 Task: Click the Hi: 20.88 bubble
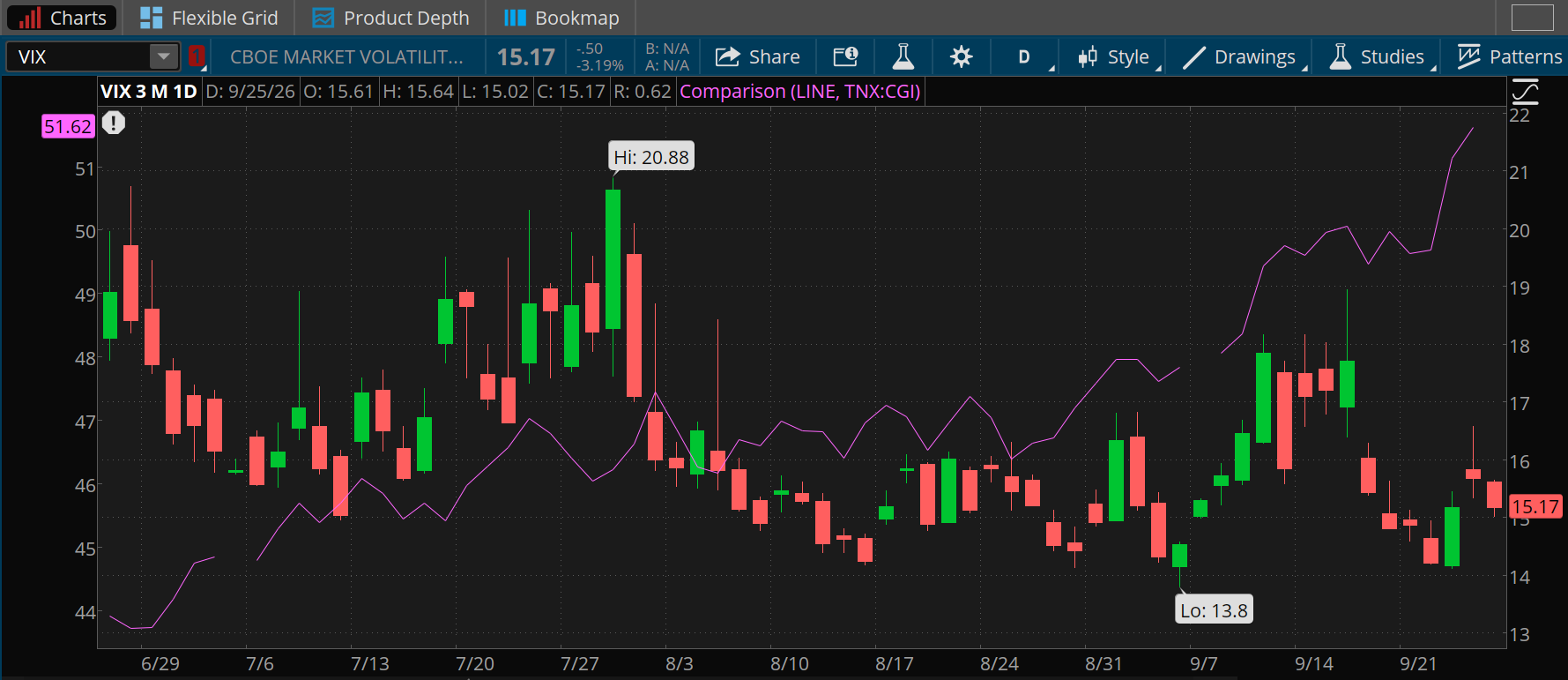tap(651, 157)
